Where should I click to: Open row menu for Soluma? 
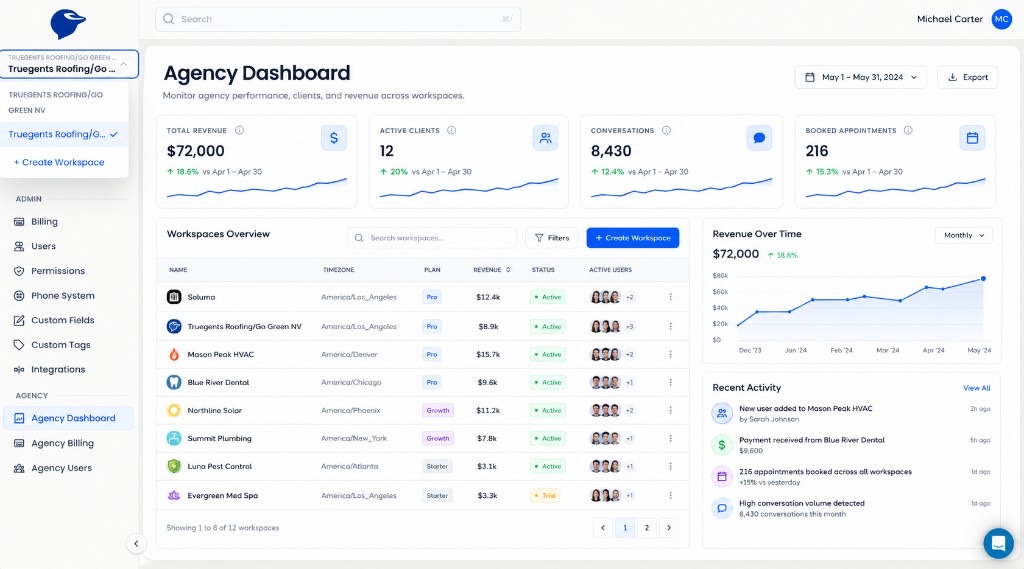click(x=670, y=297)
